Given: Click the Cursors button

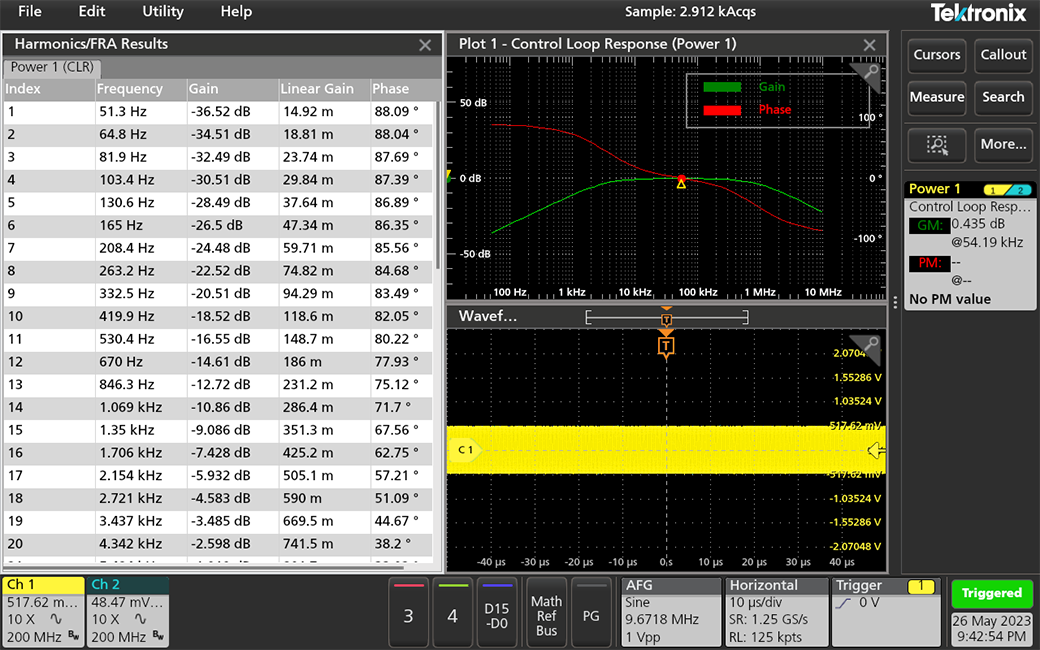Looking at the screenshot, I should tap(936, 56).
